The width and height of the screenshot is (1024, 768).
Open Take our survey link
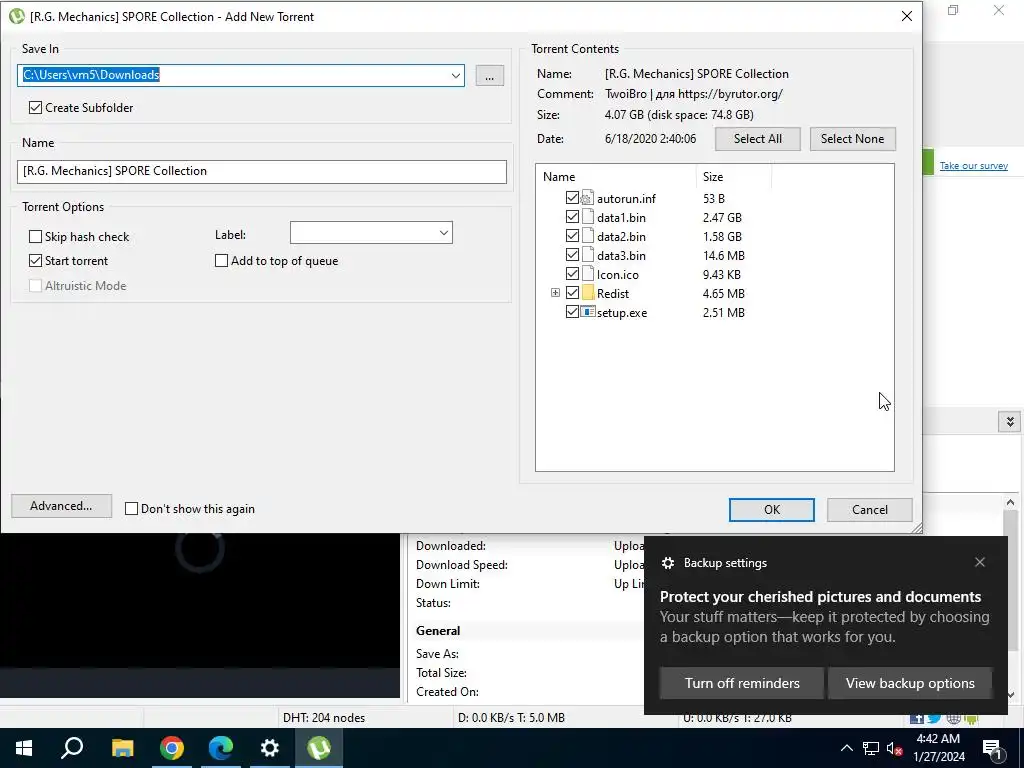point(973,166)
